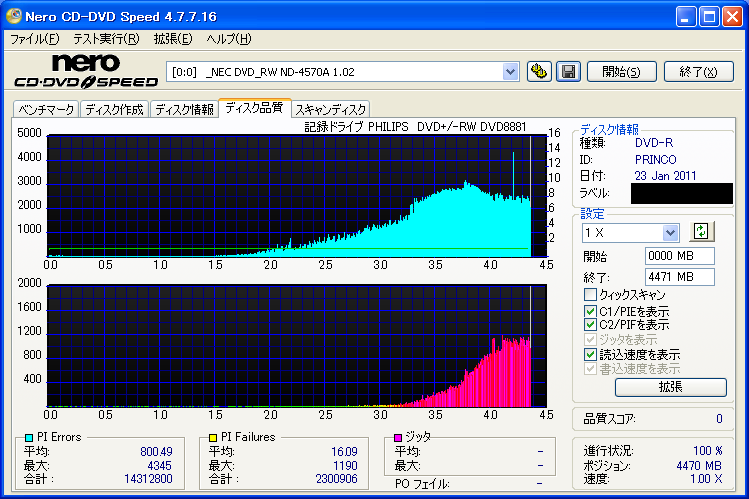Click the 開始(S) start button

pos(621,72)
